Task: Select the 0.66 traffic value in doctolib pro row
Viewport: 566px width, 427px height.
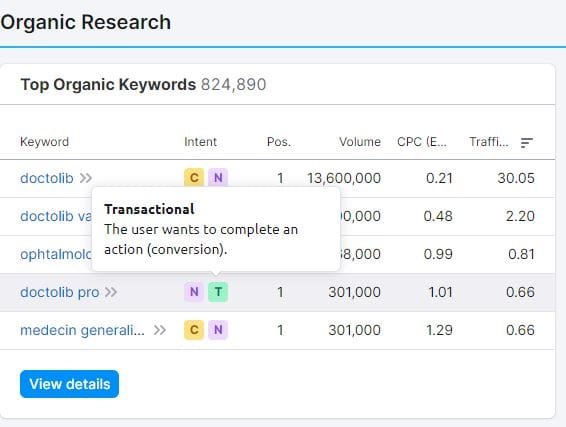Action: [521, 292]
